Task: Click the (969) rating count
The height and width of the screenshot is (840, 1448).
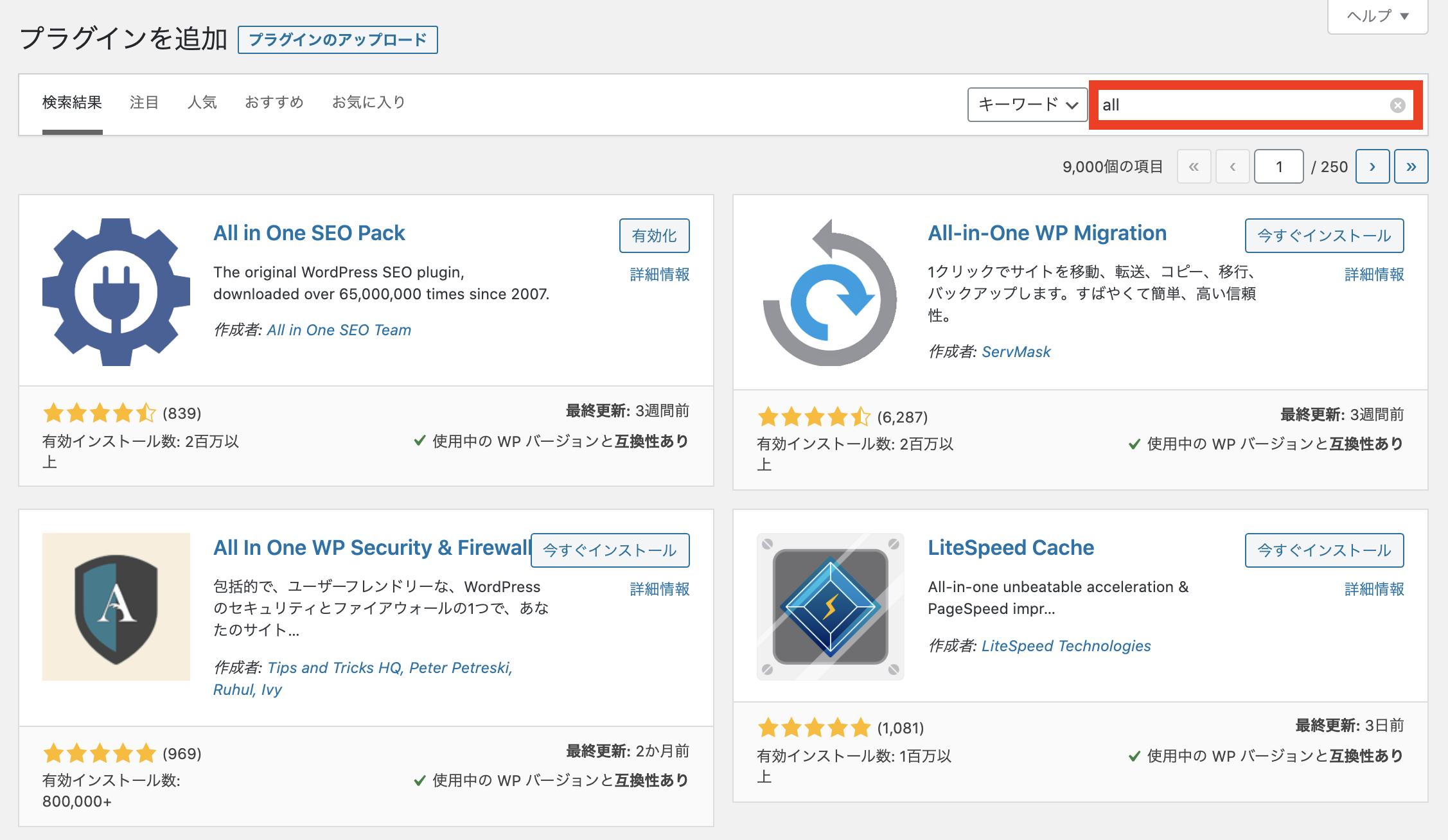Action: (x=182, y=754)
